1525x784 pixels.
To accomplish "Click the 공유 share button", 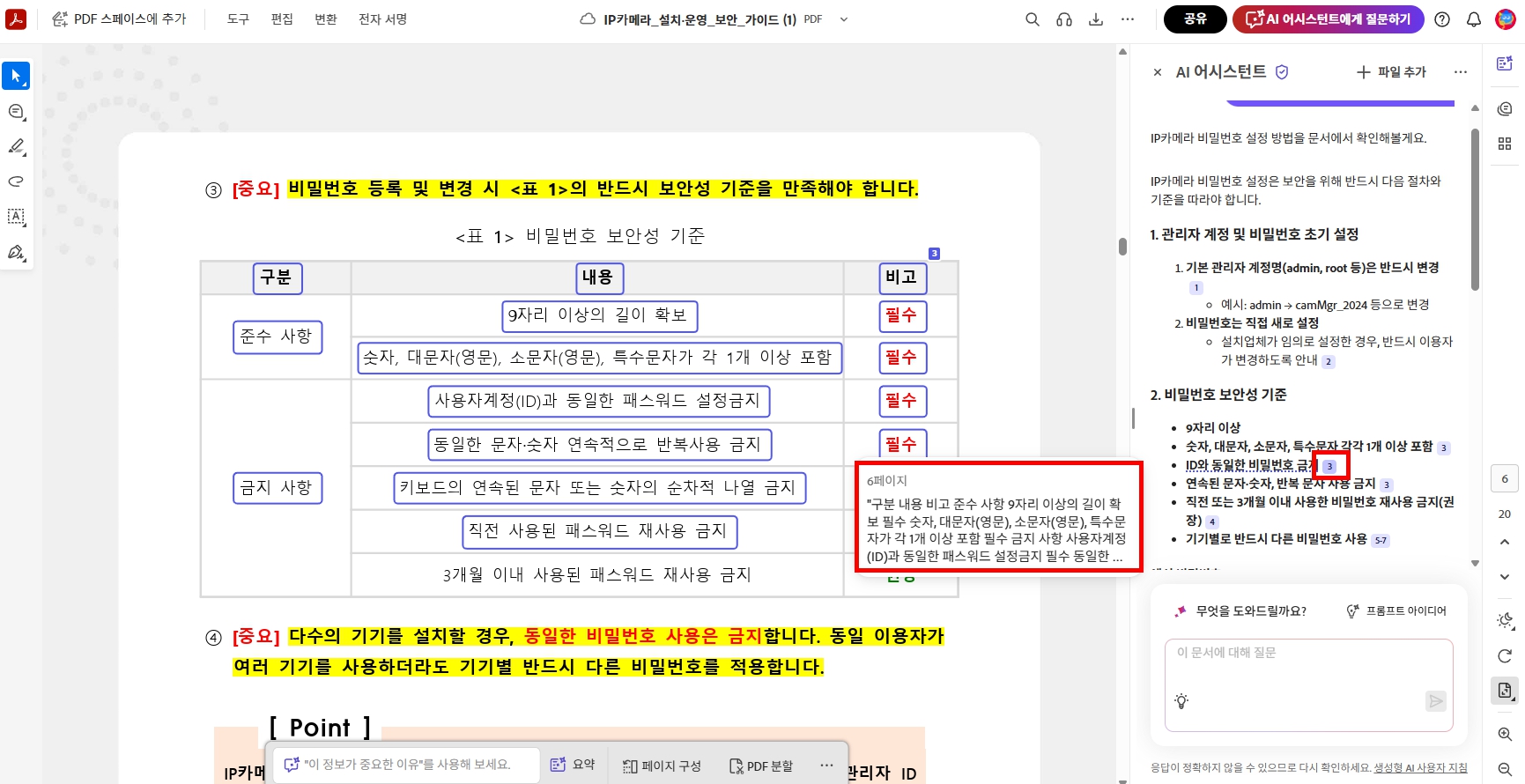I will (1195, 19).
